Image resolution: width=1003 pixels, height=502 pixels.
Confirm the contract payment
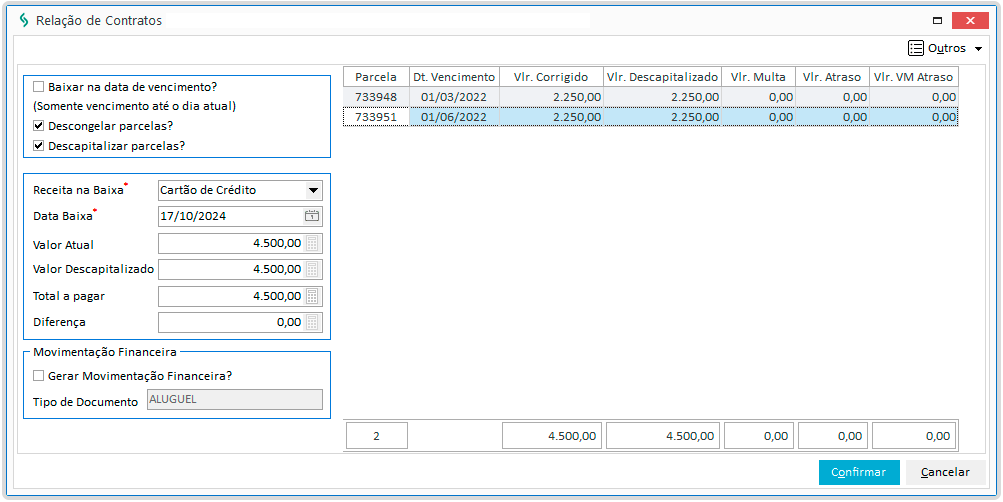[859, 473]
